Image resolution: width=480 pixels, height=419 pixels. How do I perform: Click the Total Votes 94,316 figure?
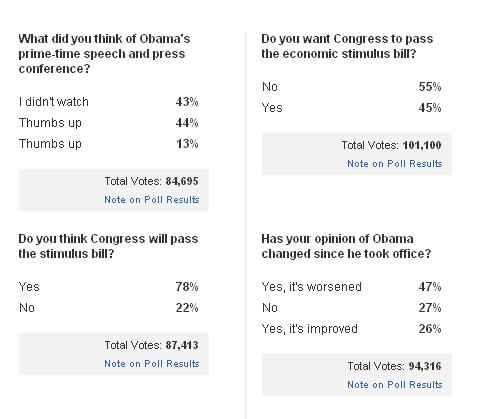click(x=425, y=366)
